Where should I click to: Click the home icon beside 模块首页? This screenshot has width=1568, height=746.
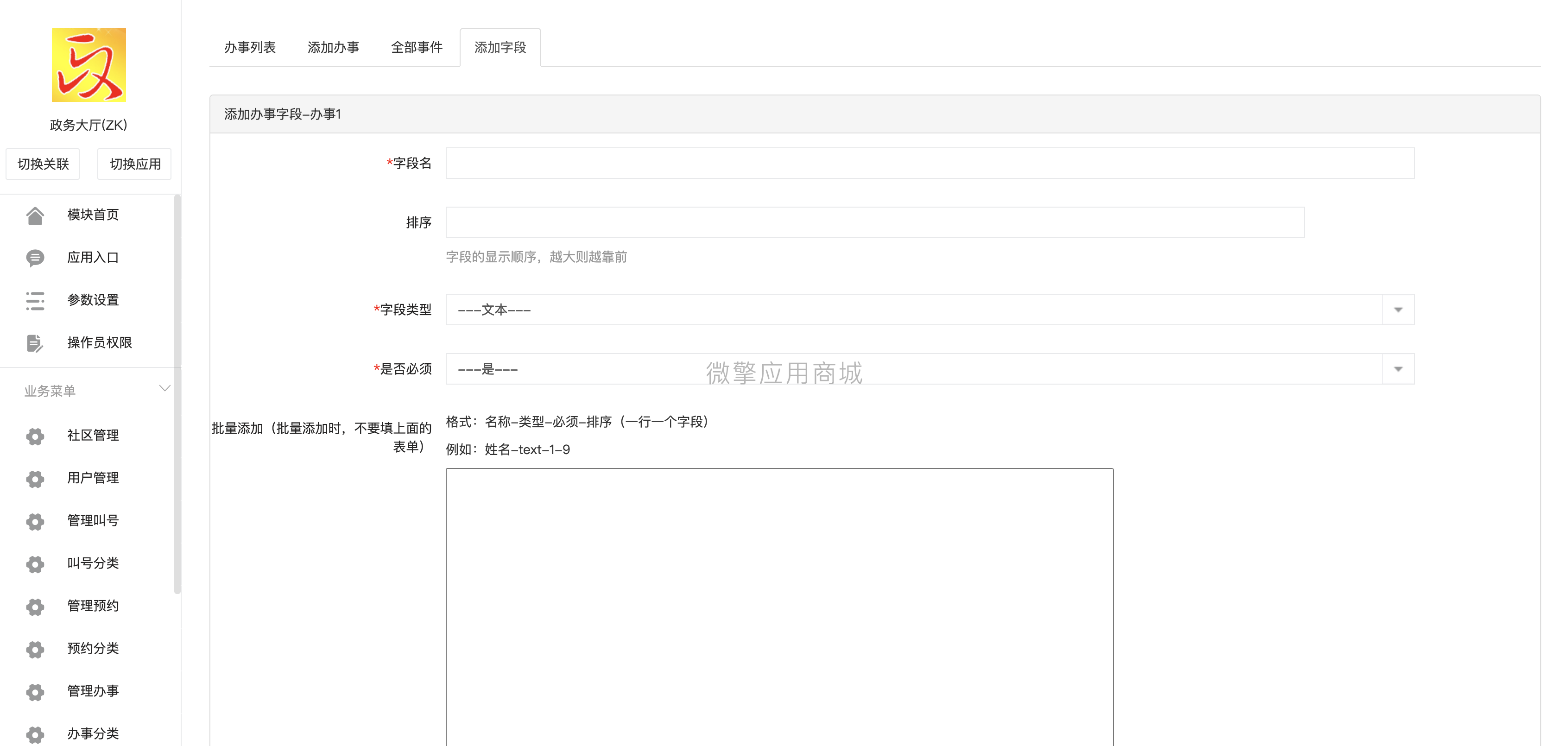point(35,215)
